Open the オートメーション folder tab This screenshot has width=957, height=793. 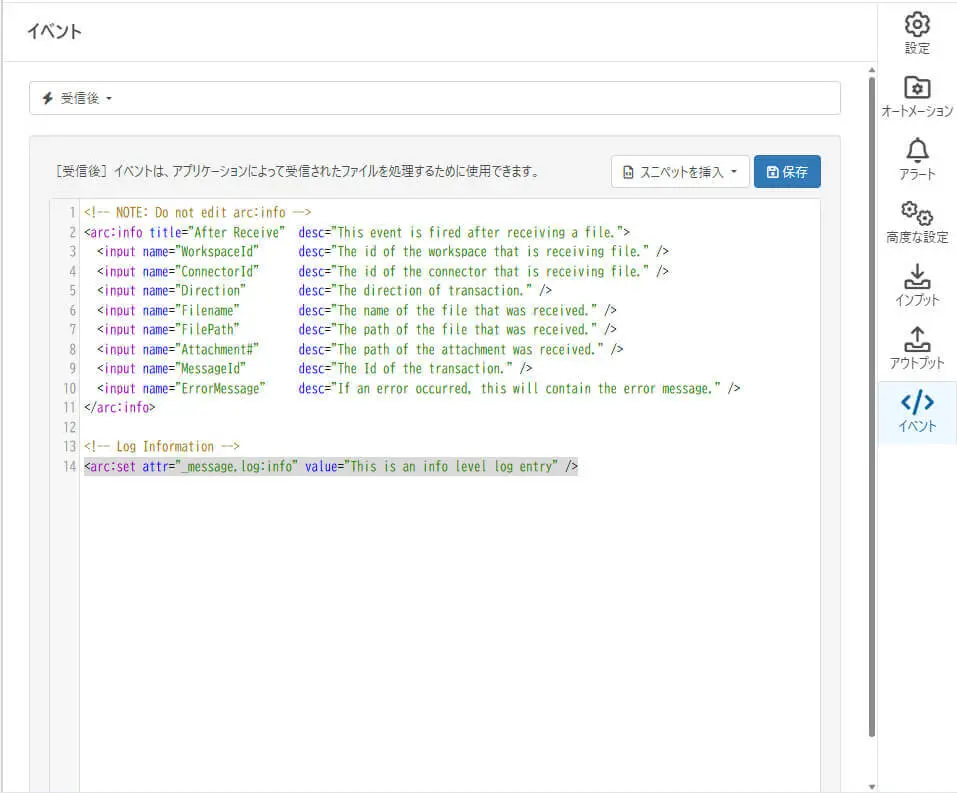(x=917, y=97)
